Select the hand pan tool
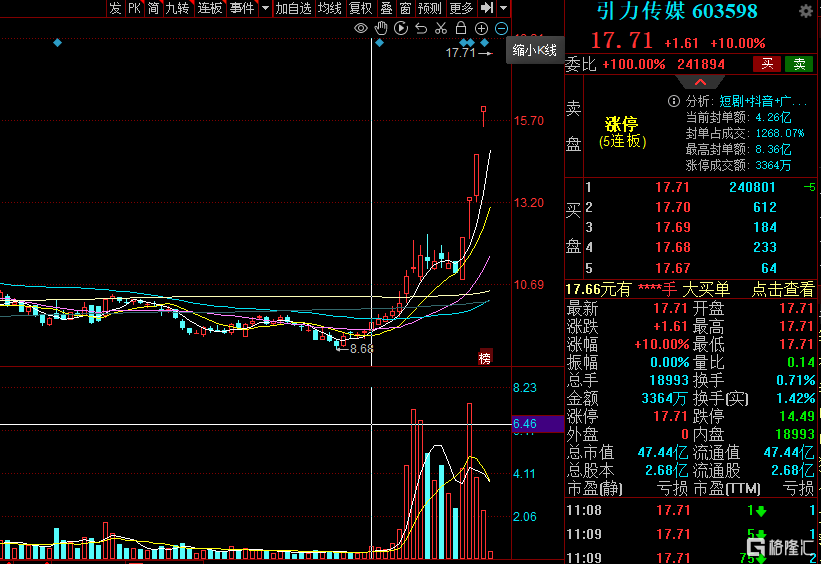This screenshot has height=564, width=821. click(x=381, y=28)
